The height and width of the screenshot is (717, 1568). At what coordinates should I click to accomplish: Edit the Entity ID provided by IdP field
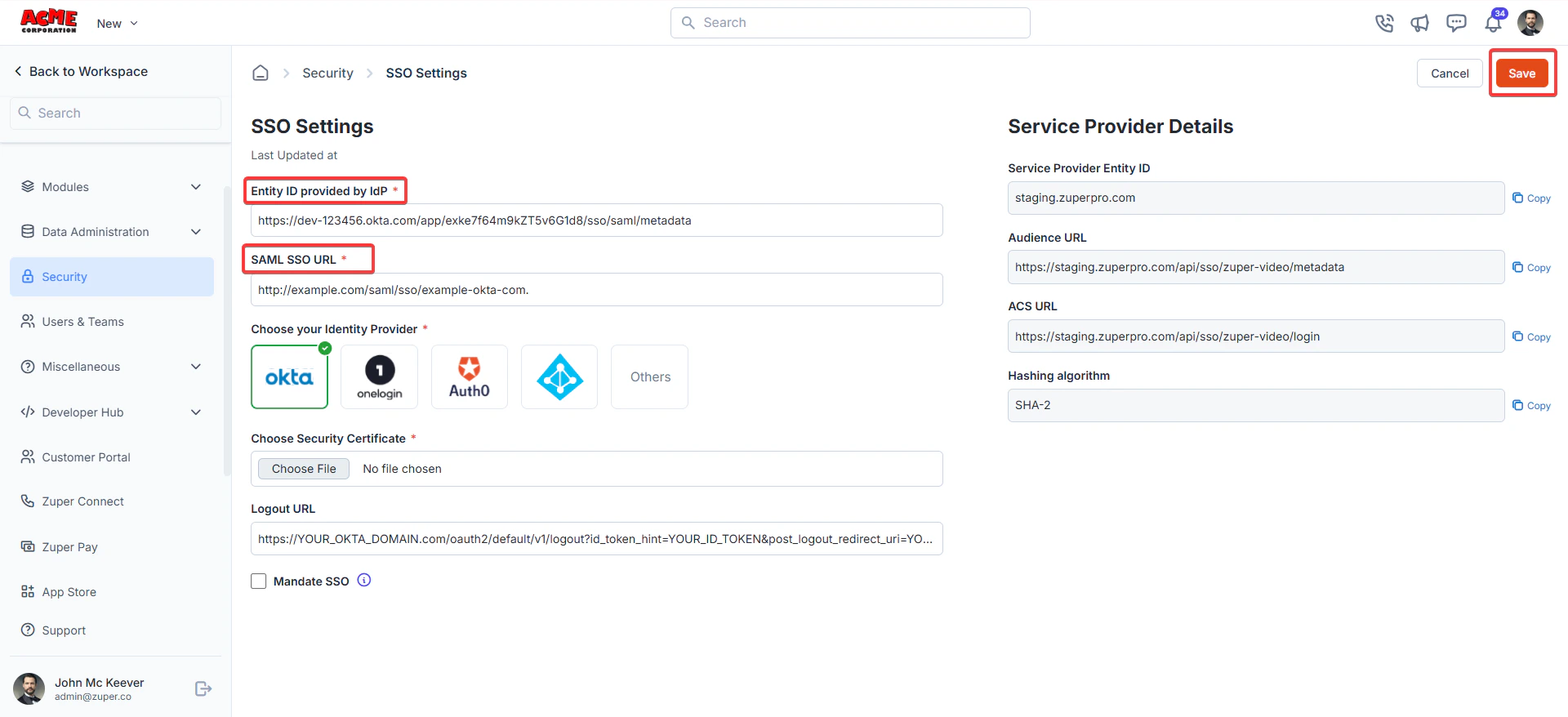click(x=597, y=220)
